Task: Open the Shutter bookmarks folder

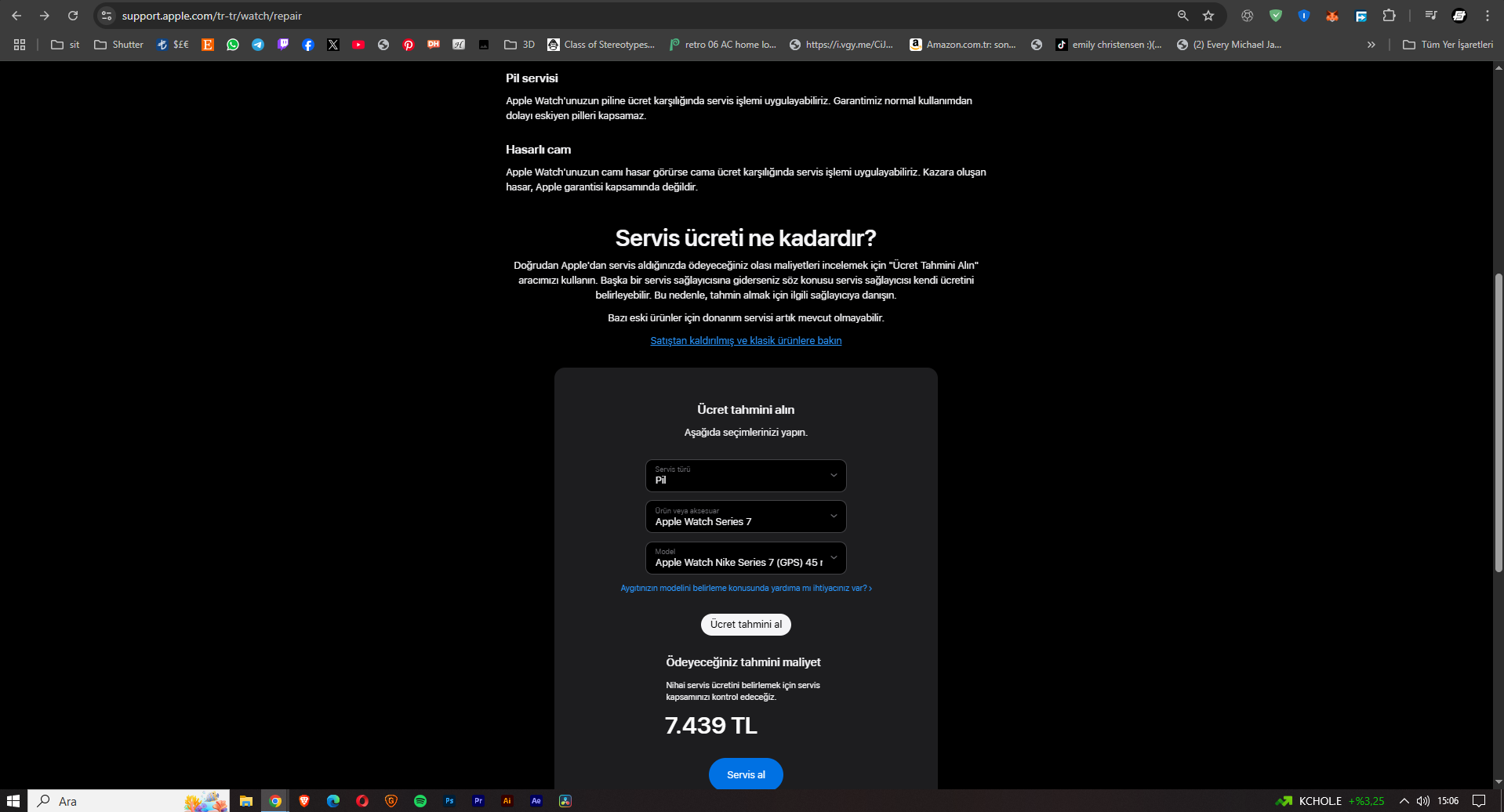Action: (x=118, y=45)
